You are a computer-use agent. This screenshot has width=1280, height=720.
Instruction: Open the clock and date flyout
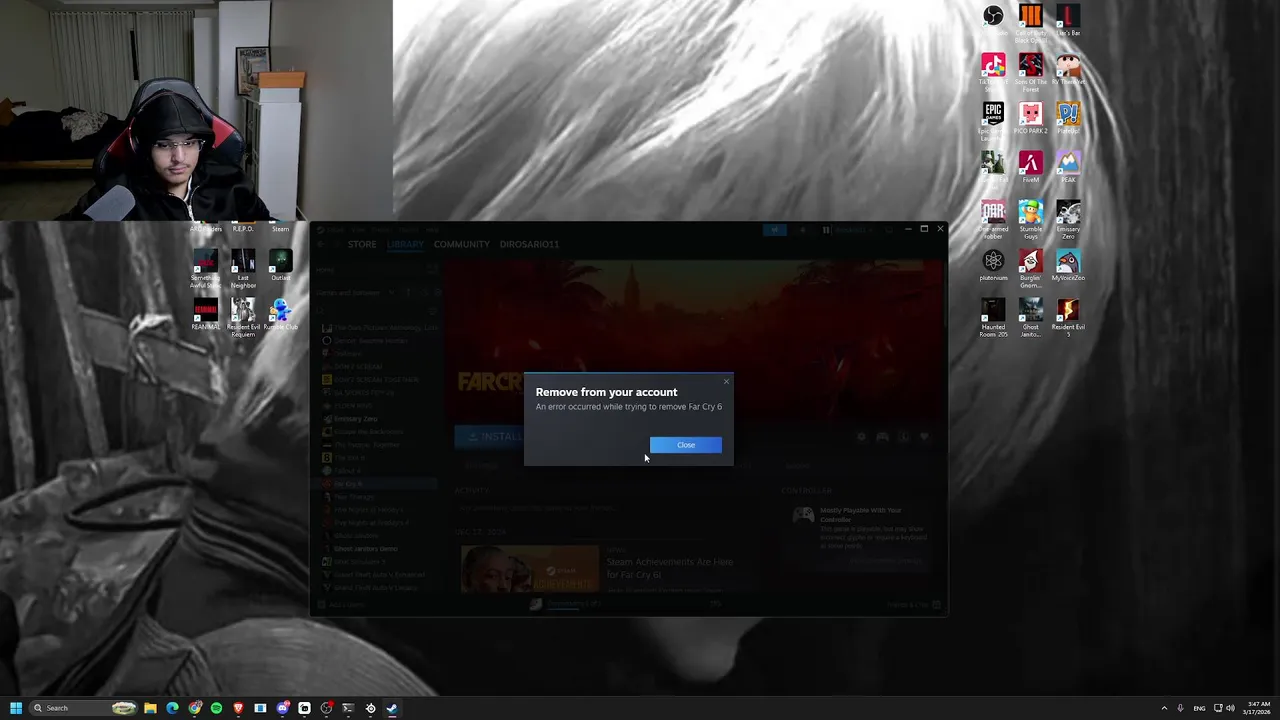coord(1258,708)
